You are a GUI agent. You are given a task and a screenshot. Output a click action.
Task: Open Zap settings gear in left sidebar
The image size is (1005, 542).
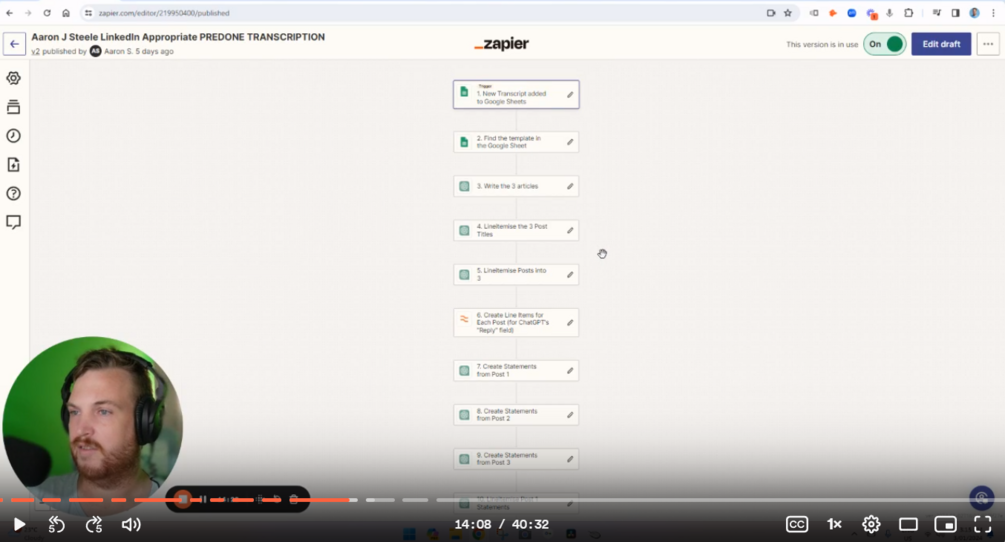pos(13,78)
